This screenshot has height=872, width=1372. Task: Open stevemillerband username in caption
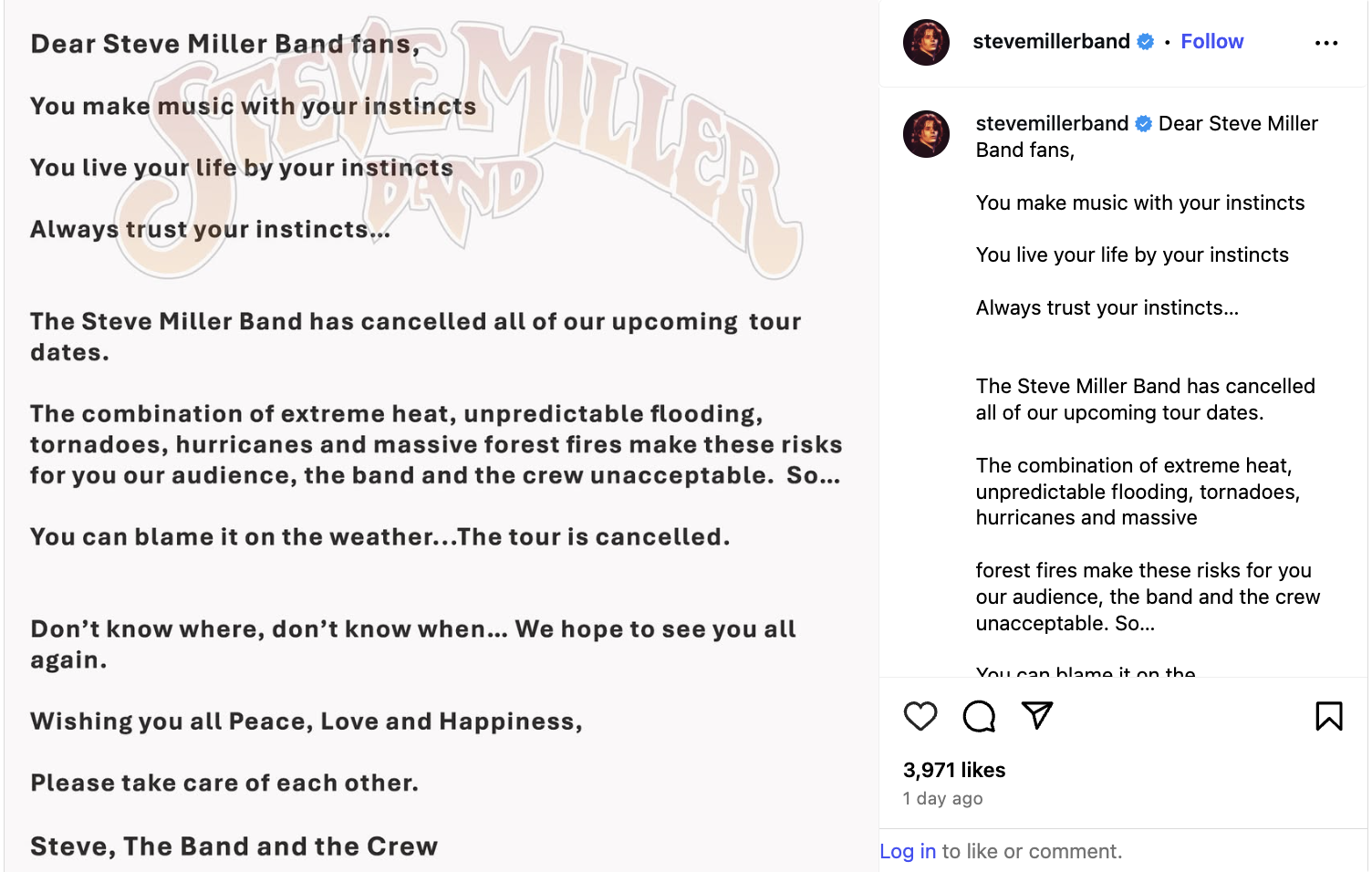coord(1052,124)
